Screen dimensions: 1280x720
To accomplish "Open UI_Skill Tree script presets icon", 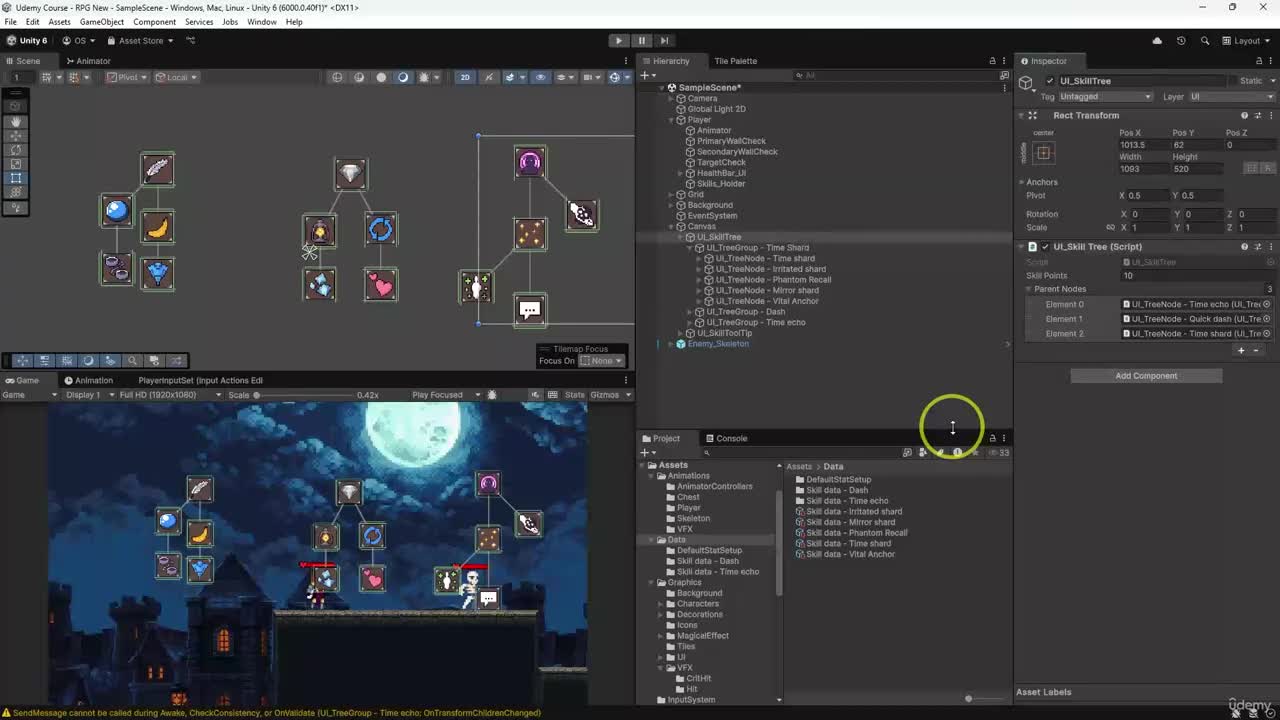I will click(1258, 247).
